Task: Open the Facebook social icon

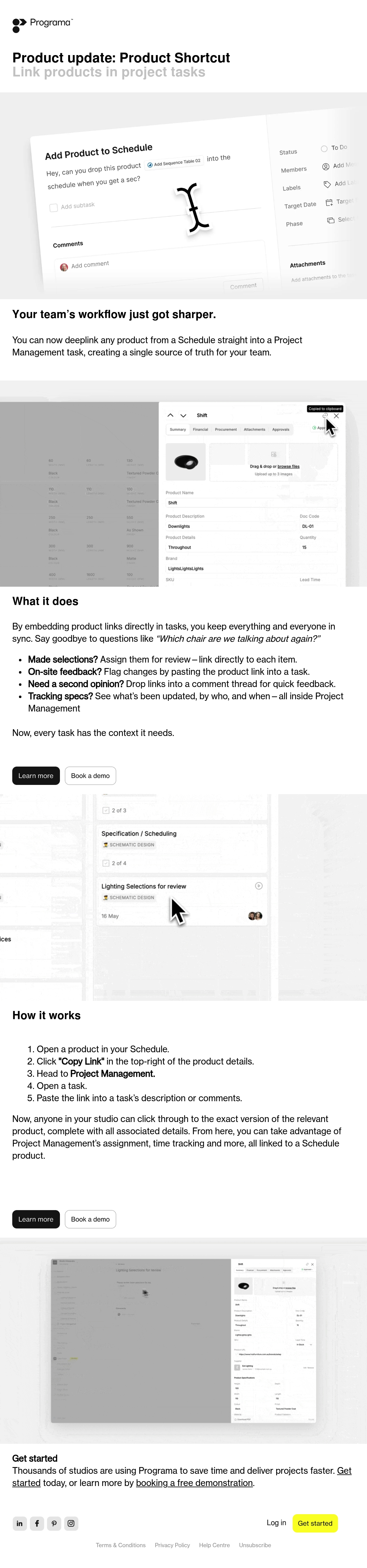Action: point(36,1523)
